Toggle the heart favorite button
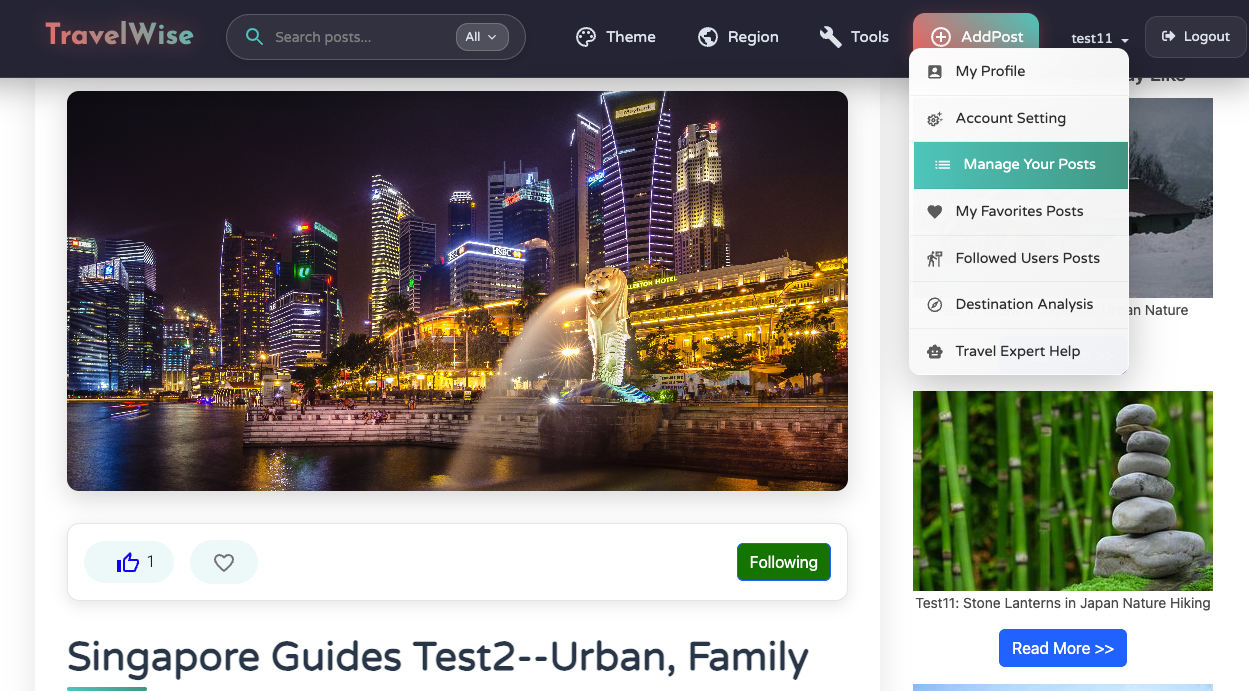1249x691 pixels. 224,562
